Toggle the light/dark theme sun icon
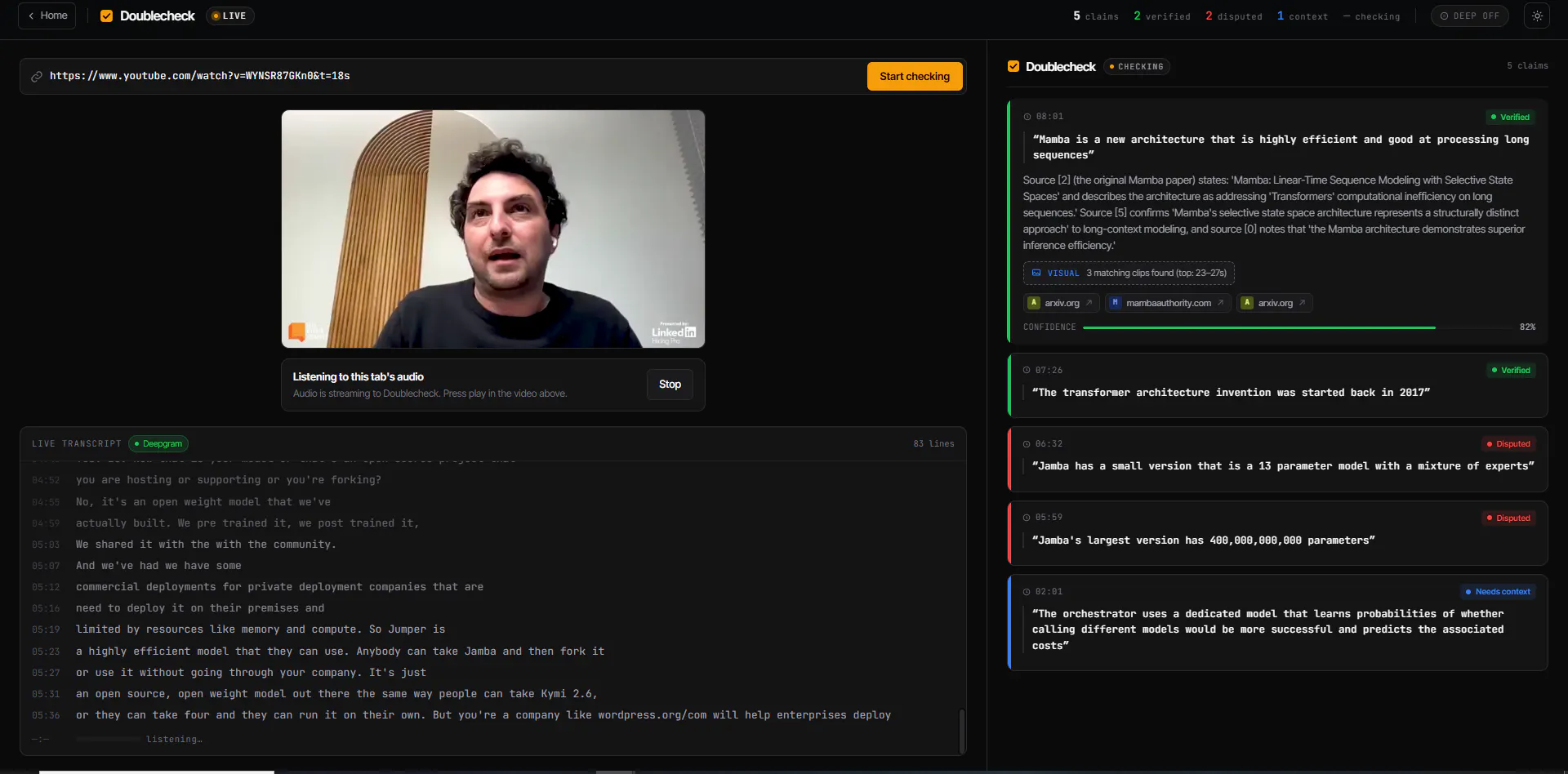The width and height of the screenshot is (1568, 774). 1537,16
